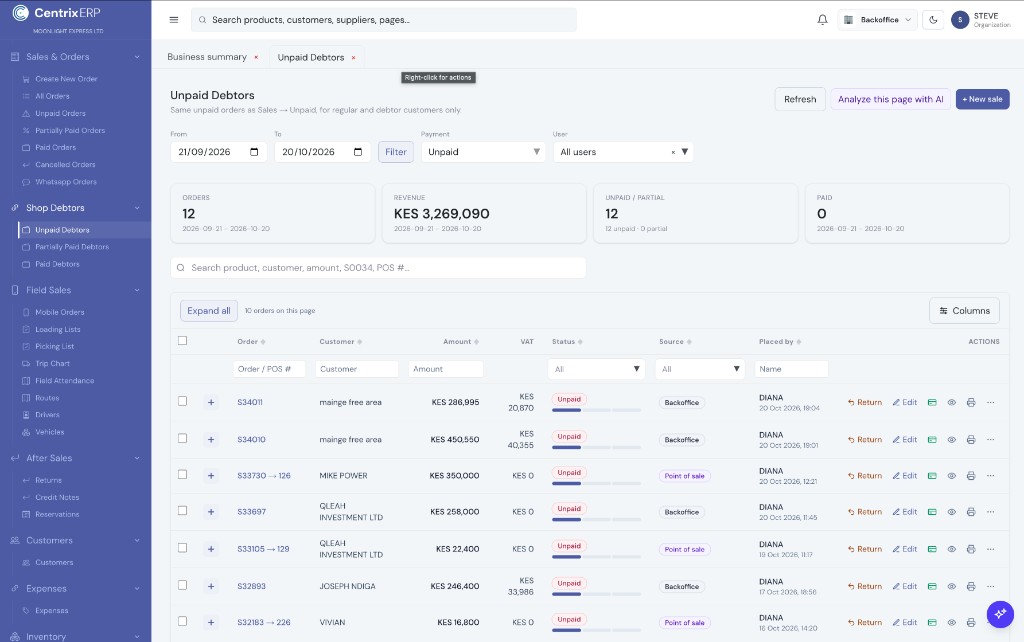The image size is (1024, 642).
Task: Close the Business summary tab
Action: [x=256, y=57]
